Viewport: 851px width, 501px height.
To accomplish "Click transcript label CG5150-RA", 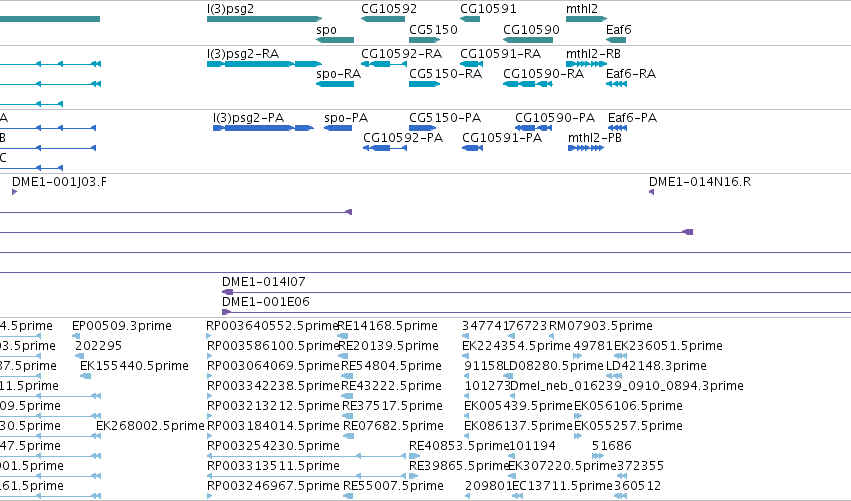I will [x=446, y=73].
